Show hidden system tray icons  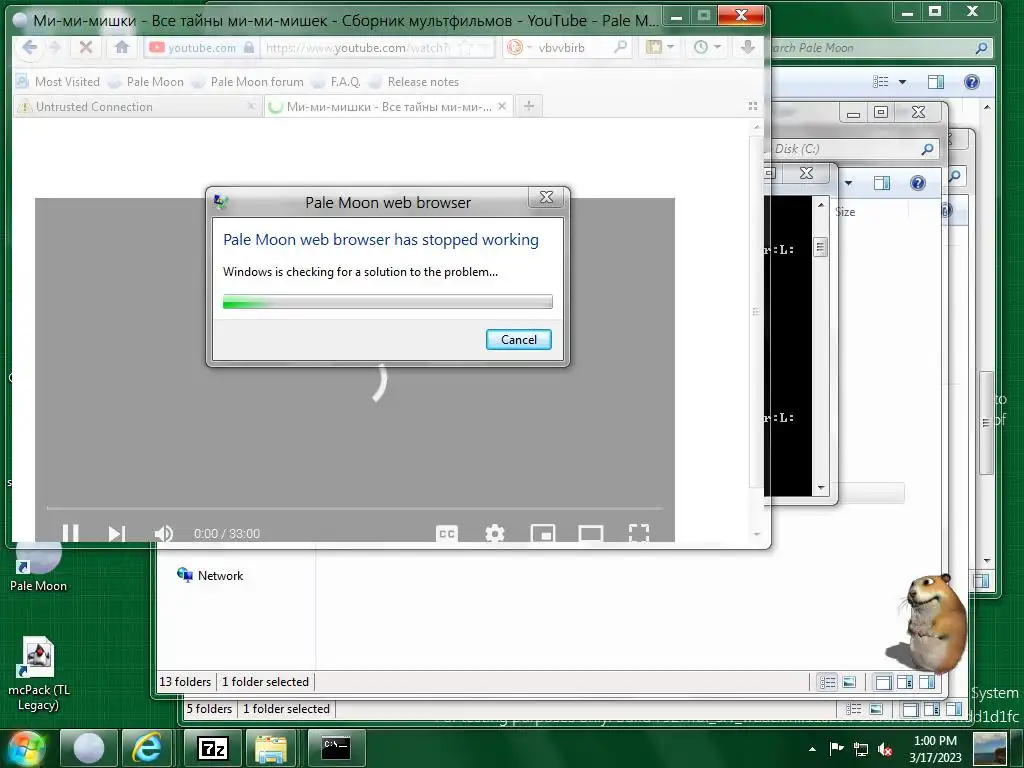click(x=812, y=749)
